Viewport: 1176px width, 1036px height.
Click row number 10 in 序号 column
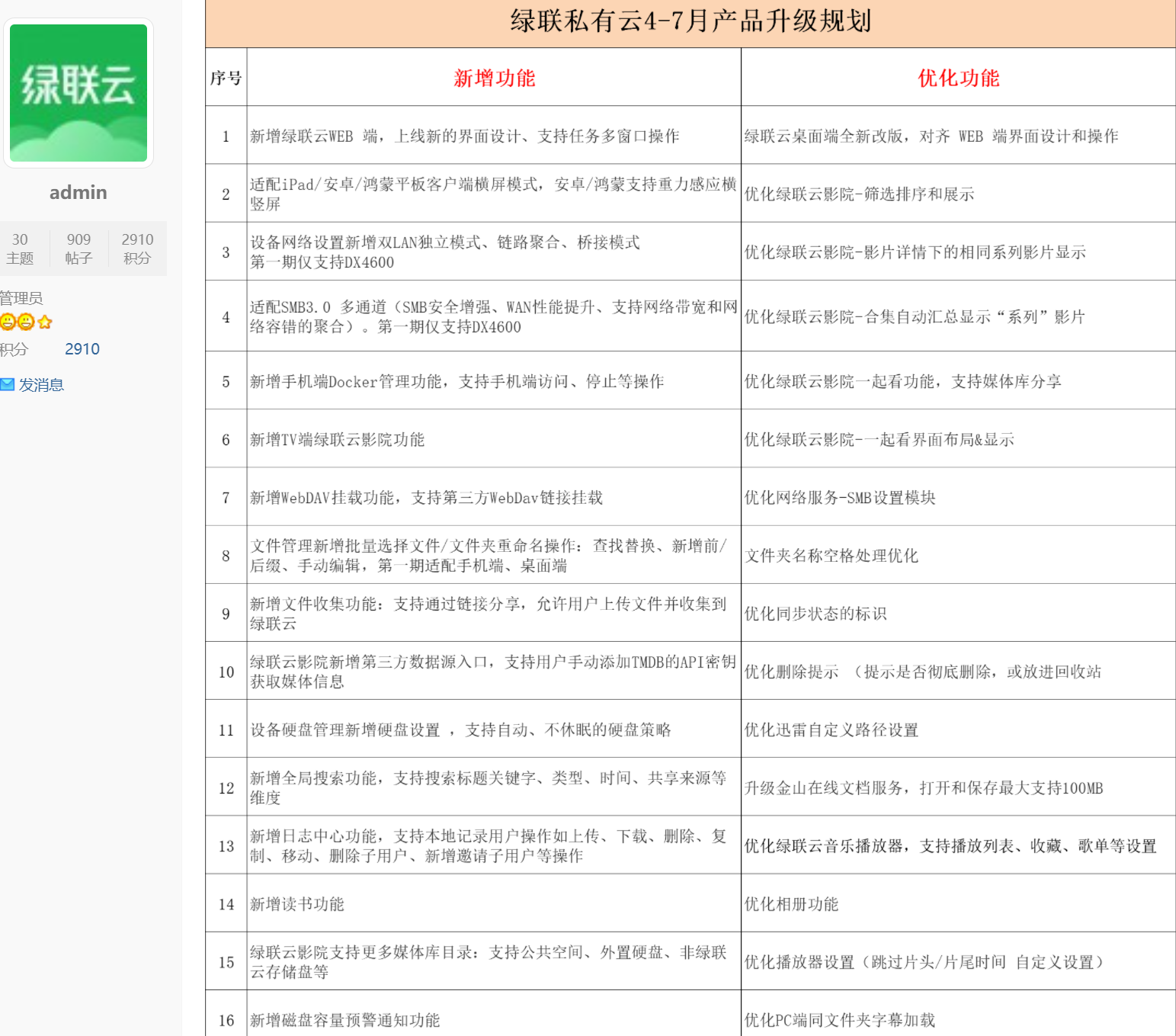point(226,672)
